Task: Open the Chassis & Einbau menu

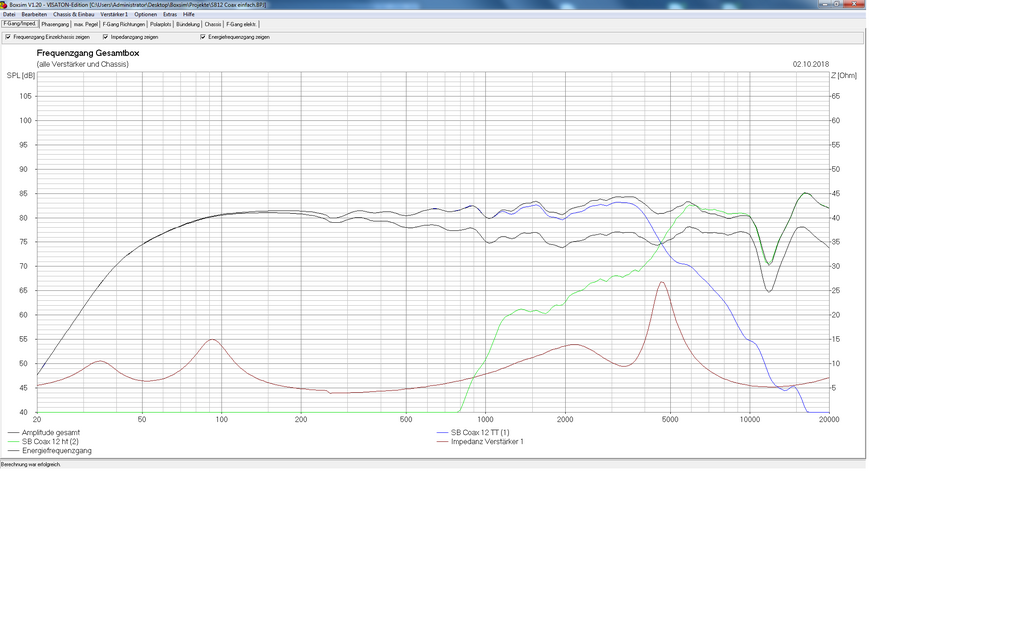Action: 74,14
